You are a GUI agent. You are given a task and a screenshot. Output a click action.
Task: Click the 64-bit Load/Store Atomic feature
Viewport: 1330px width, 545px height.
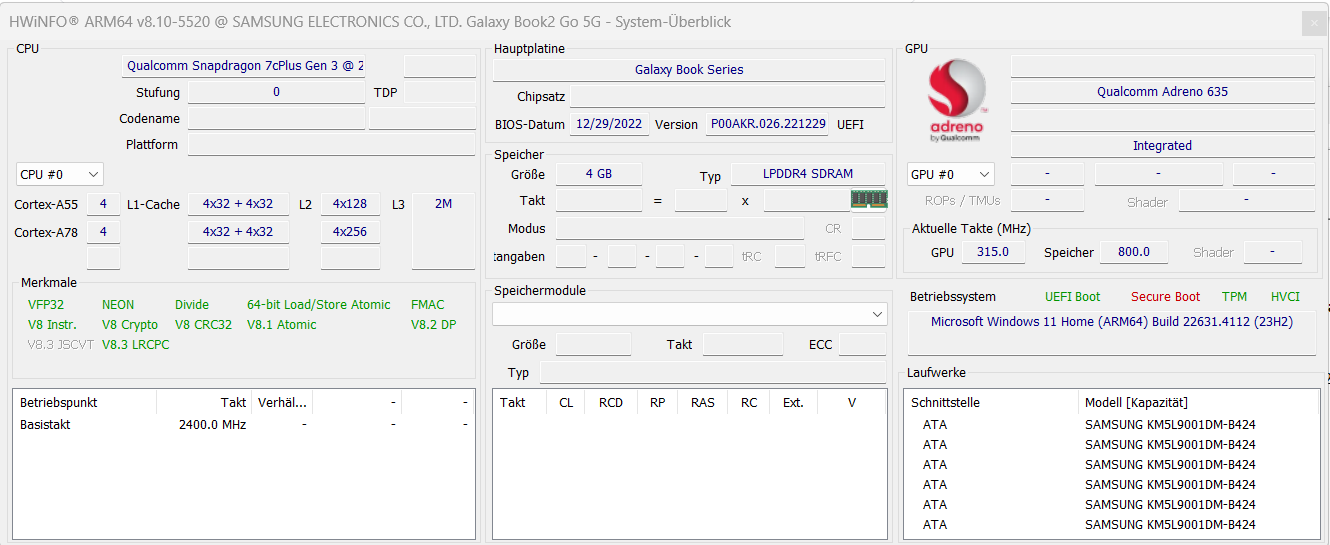point(319,305)
